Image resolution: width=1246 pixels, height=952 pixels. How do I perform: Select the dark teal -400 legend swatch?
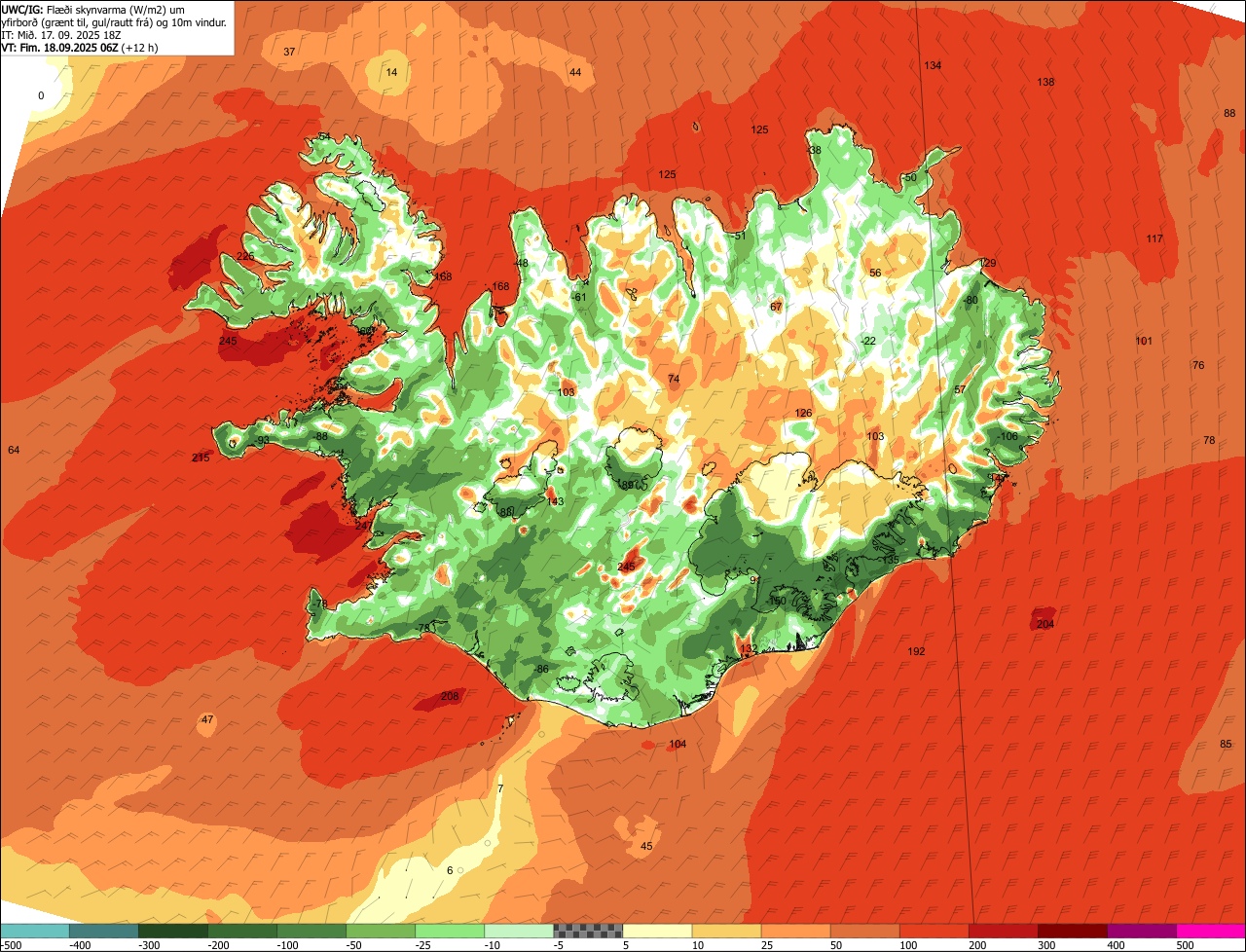[x=104, y=931]
